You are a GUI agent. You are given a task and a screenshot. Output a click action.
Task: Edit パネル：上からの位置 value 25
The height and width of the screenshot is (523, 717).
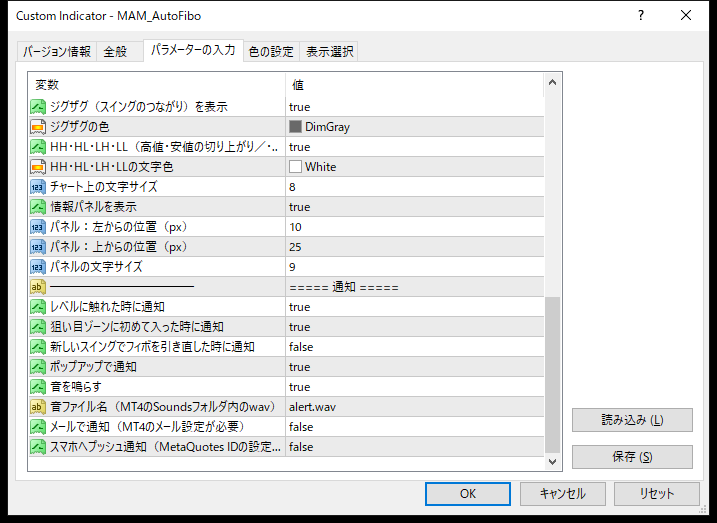coord(415,247)
